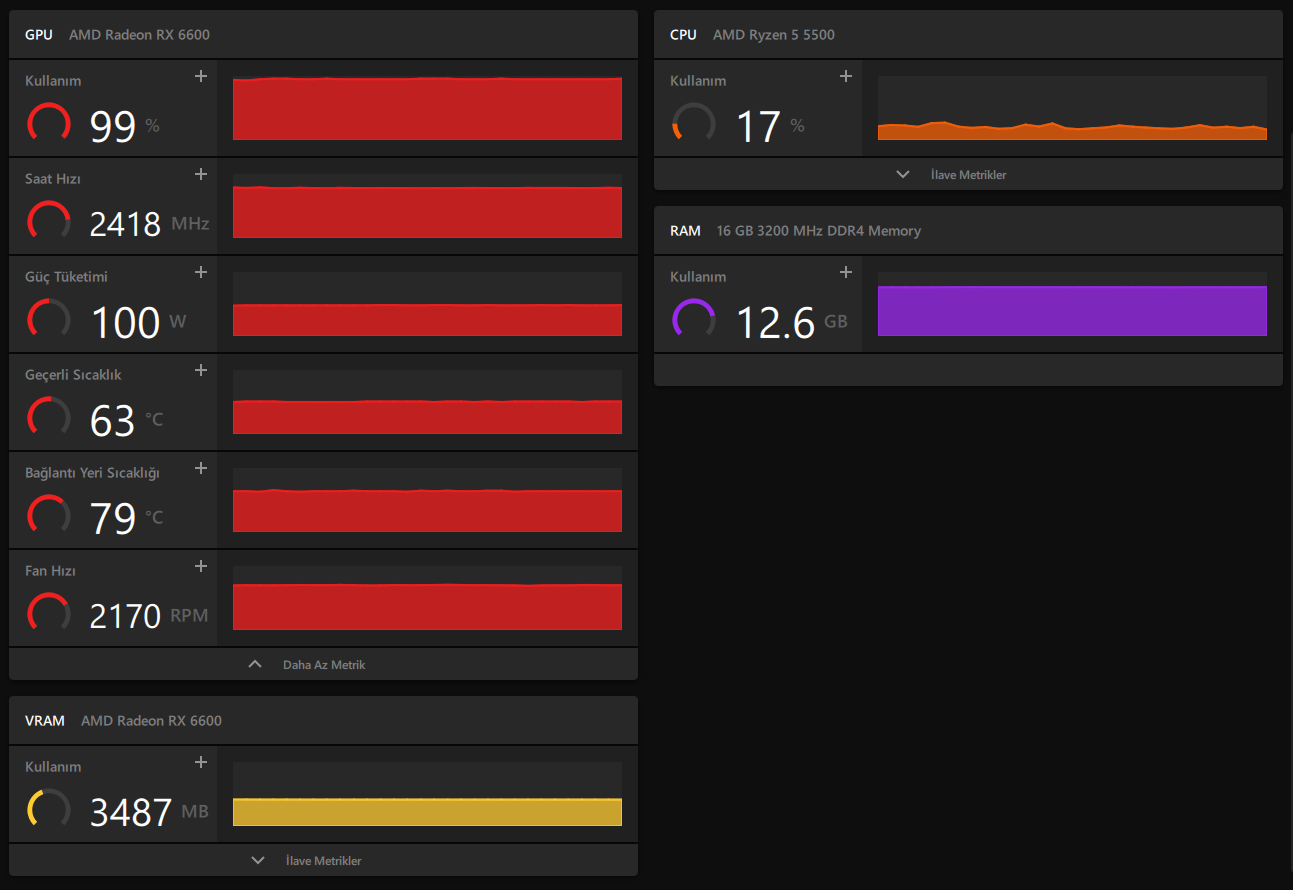
Task: Click the gauge icon next to 79 °C
Action: [49, 515]
